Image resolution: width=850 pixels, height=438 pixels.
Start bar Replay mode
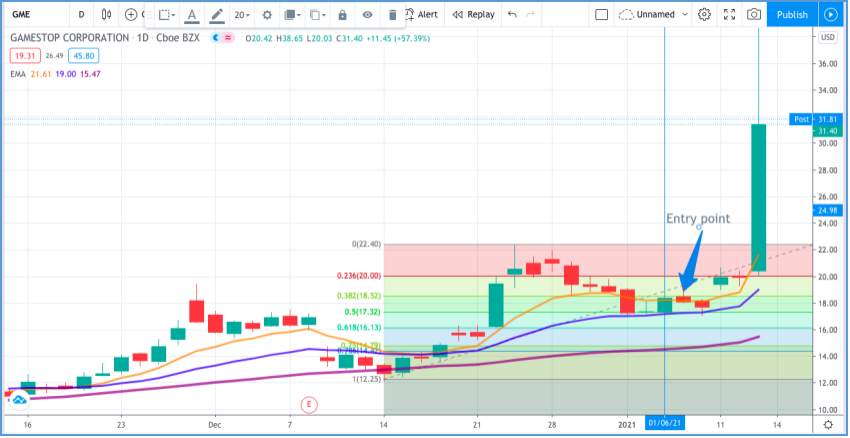(474, 15)
